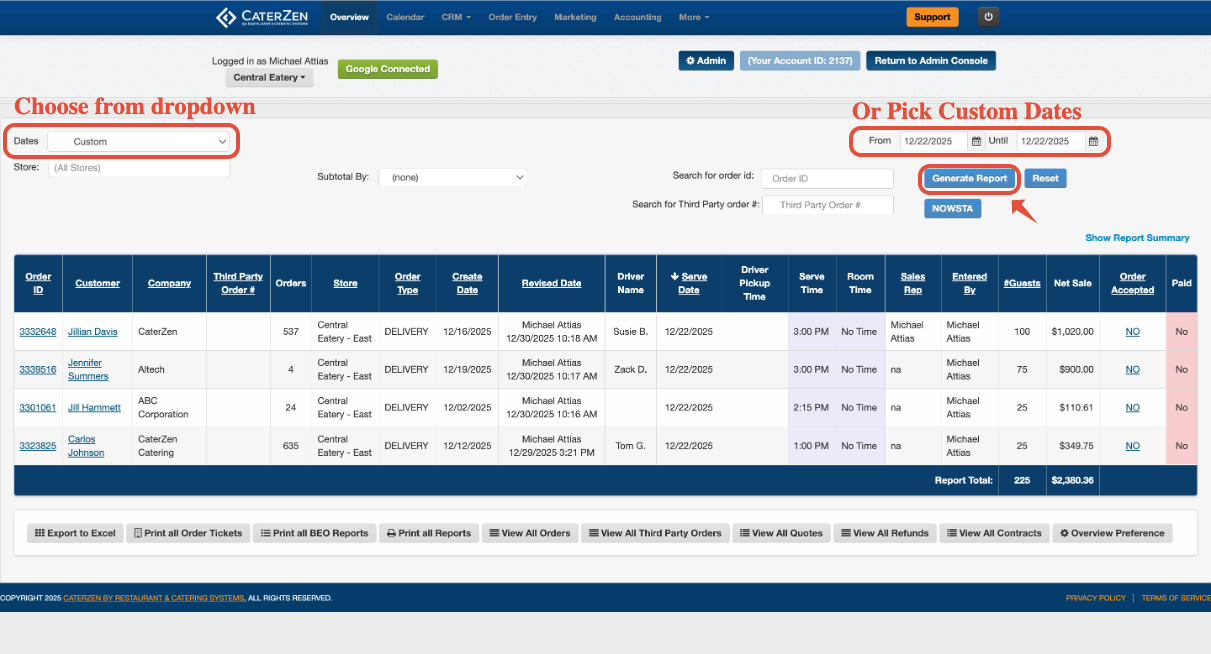
Task: Open the Marketing tab
Action: tap(575, 17)
